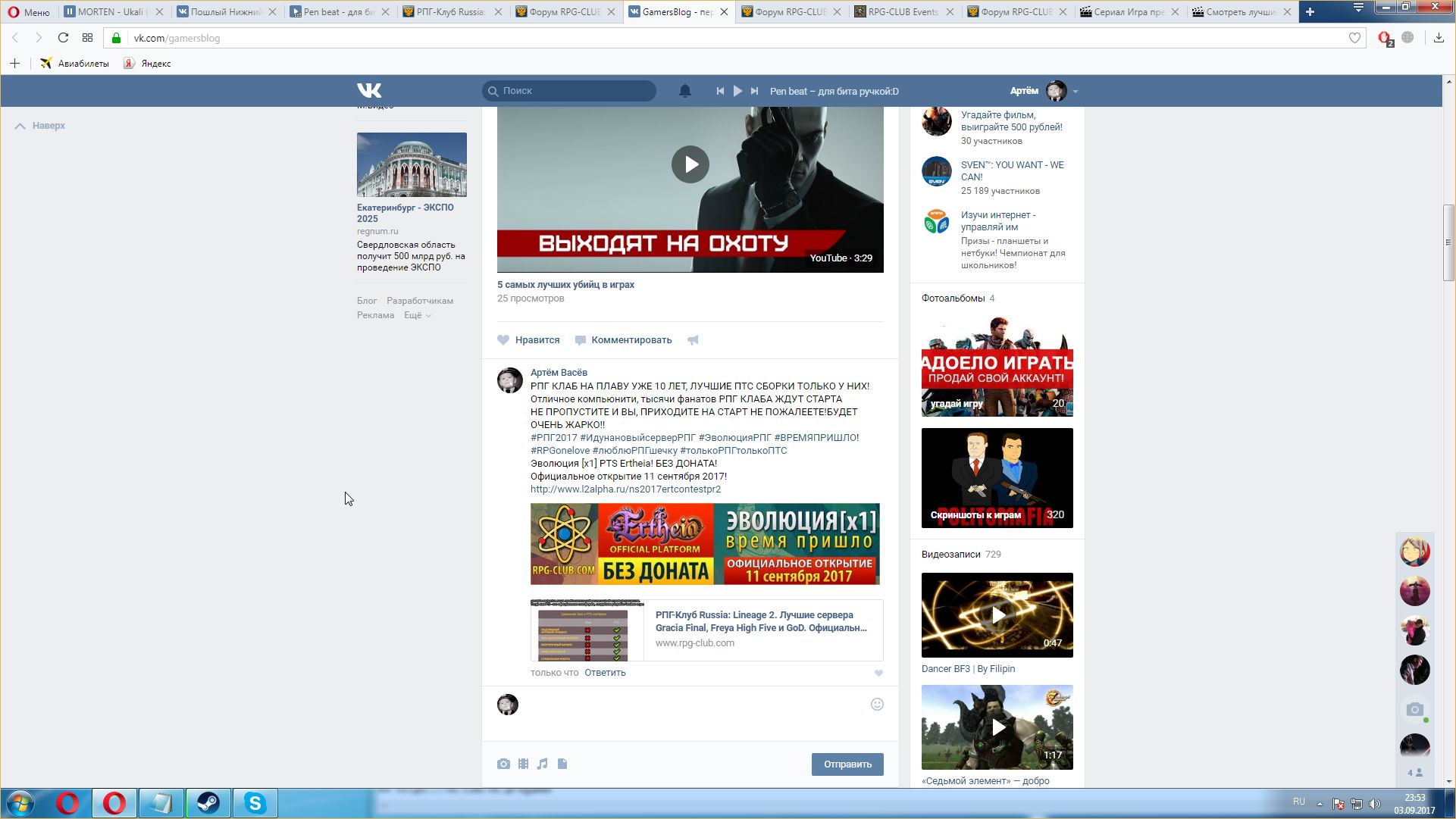Image resolution: width=1456 pixels, height=819 pixels.
Task: Open Skype from the taskbar
Action: pyautogui.click(x=255, y=803)
